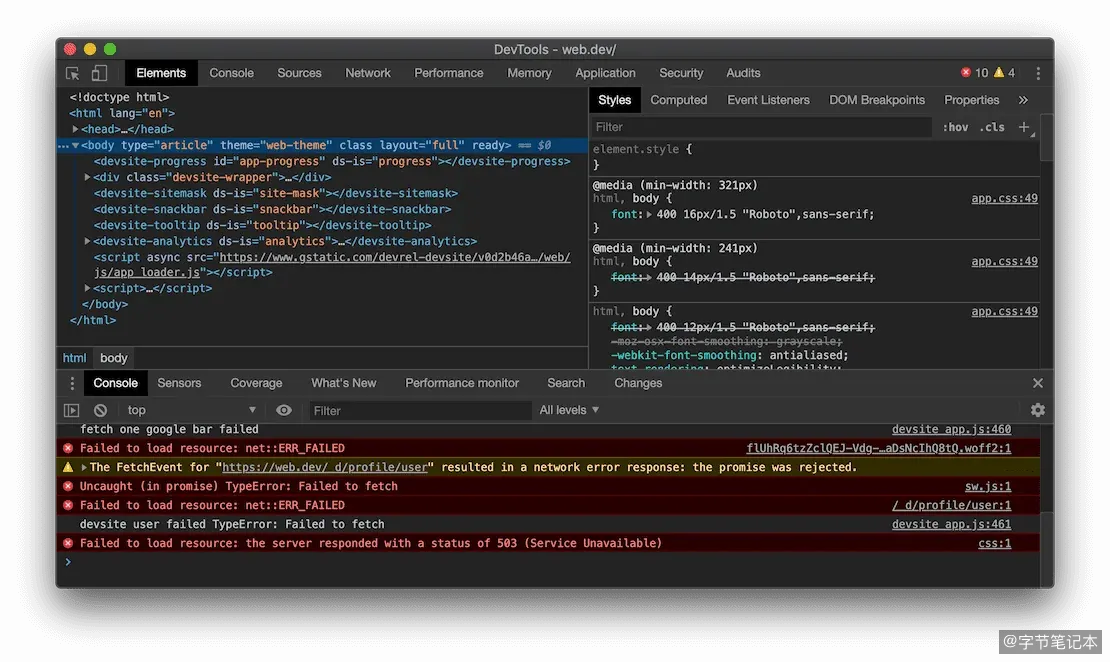Open the DevTools three-dot customize menu

click(x=1038, y=73)
